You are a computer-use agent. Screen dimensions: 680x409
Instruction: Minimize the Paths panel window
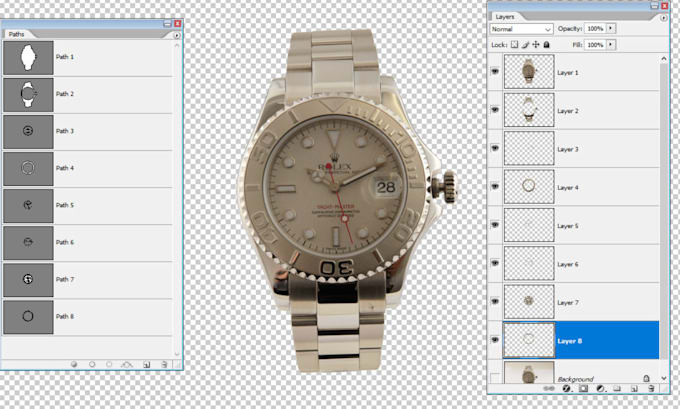tap(167, 23)
